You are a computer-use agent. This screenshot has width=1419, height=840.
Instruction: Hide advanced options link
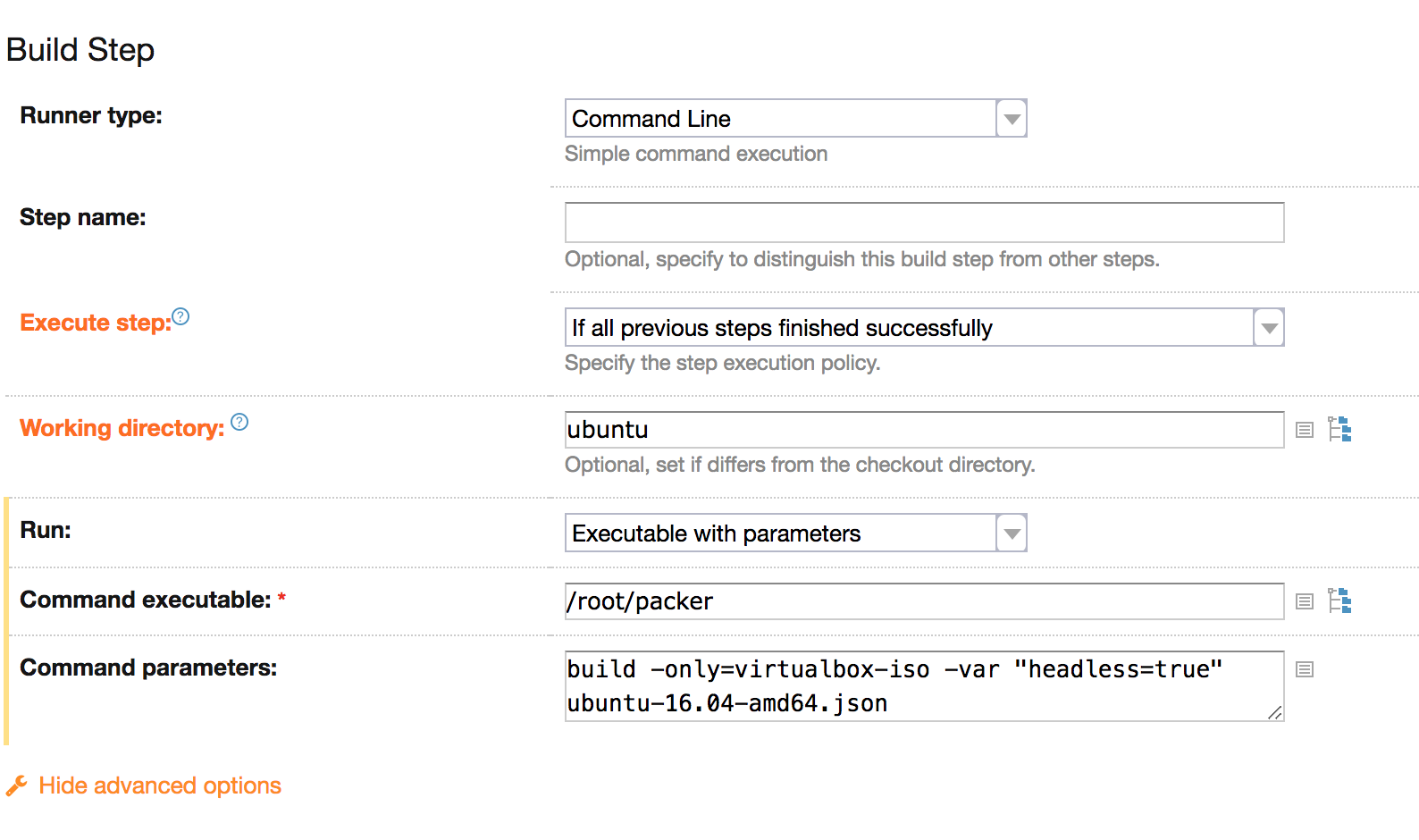[160, 785]
